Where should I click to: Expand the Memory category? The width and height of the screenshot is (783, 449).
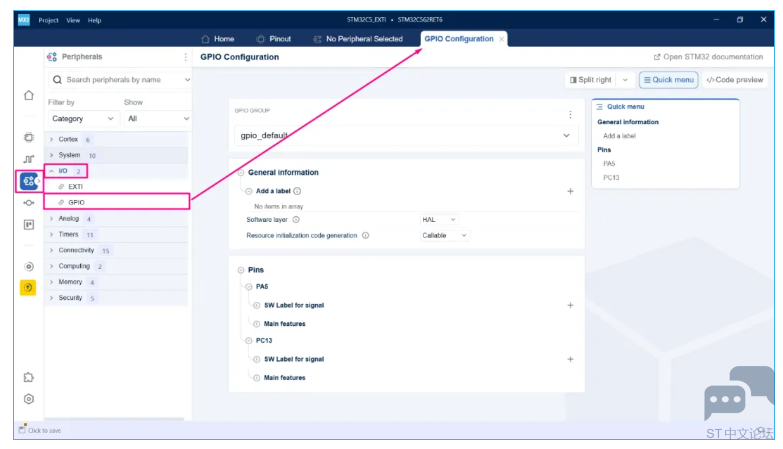pyautogui.click(x=51, y=282)
